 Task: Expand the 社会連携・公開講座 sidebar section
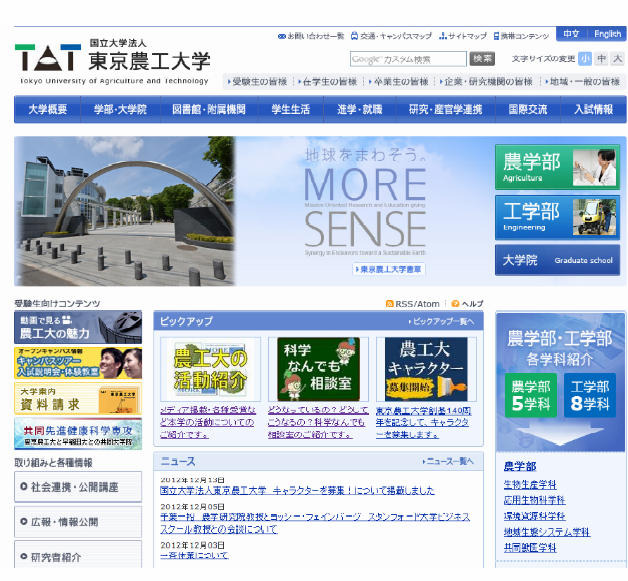click(x=78, y=487)
